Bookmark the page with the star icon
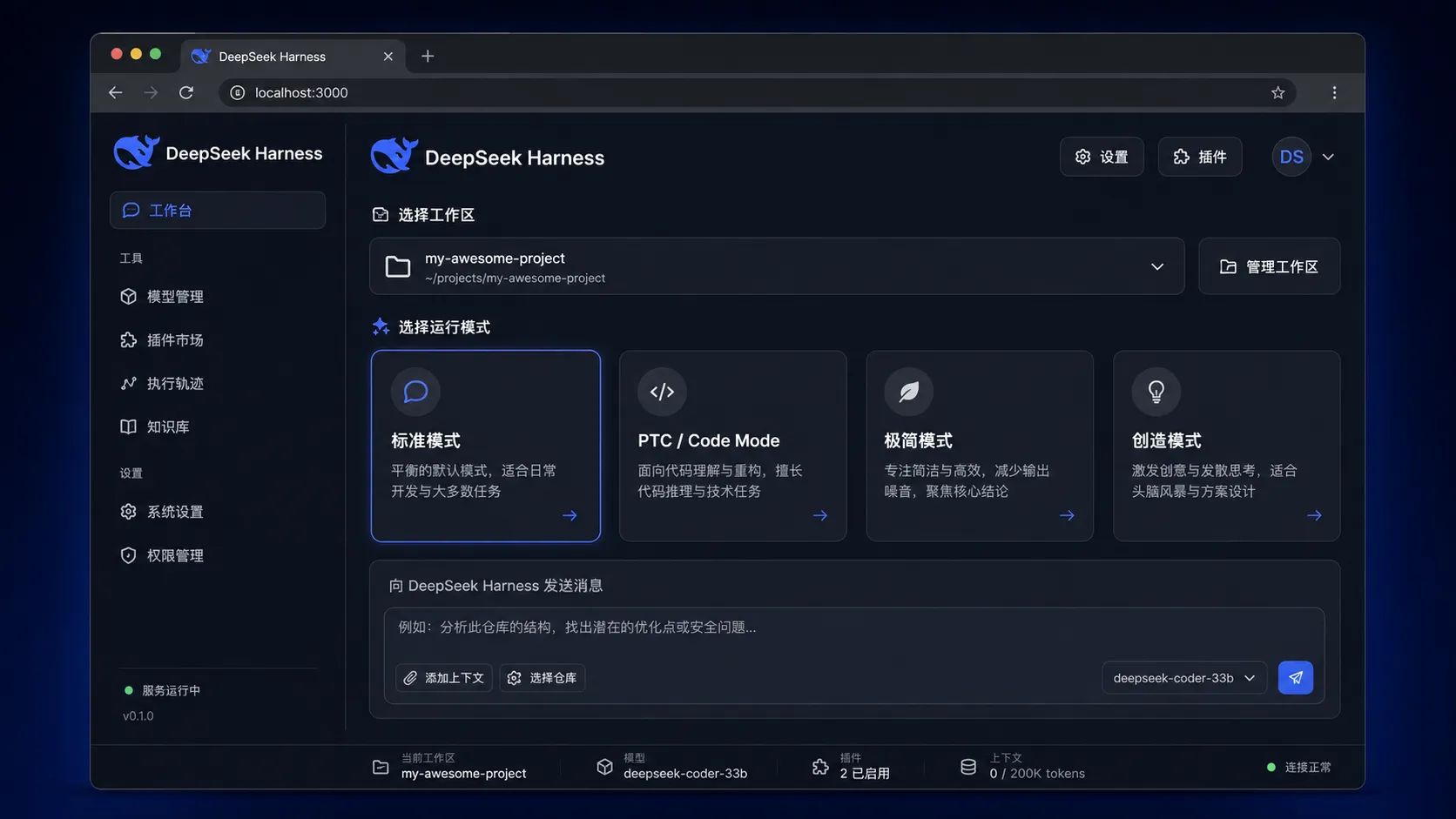The height and width of the screenshot is (819, 1456). [x=1277, y=92]
